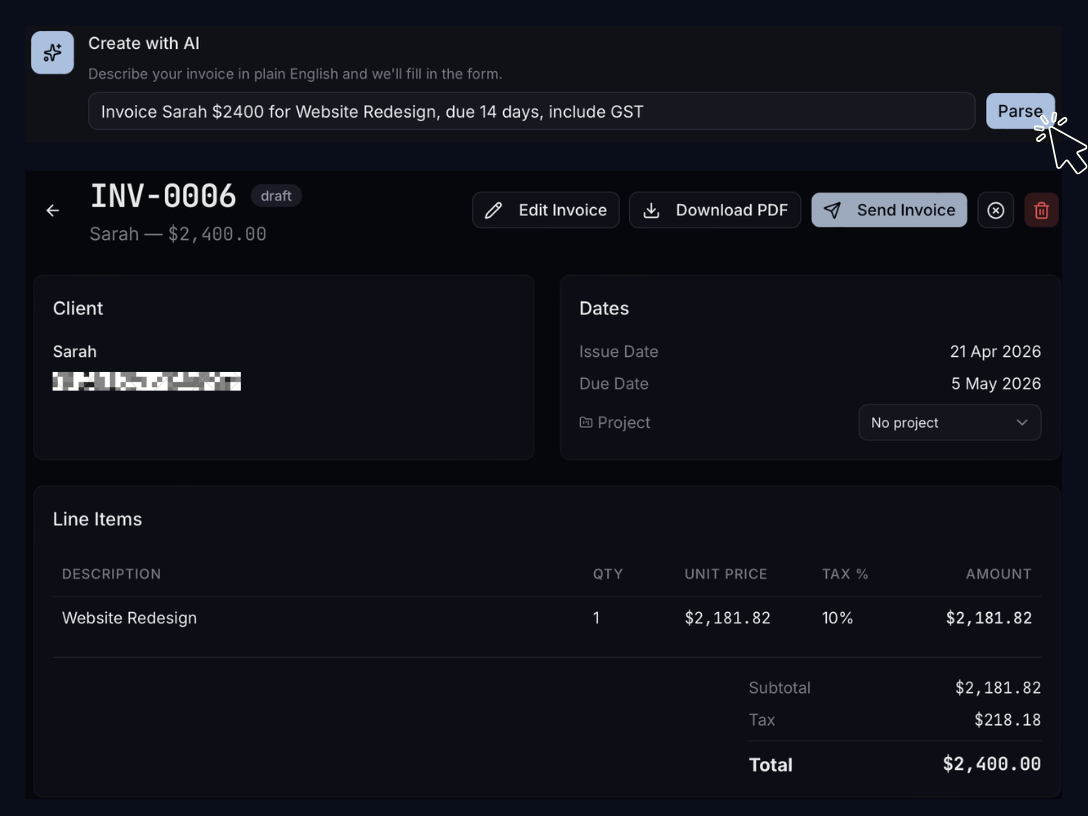Viewport: 1088px width, 816px height.
Task: Click the Total amount $2,400.00
Action: point(992,764)
